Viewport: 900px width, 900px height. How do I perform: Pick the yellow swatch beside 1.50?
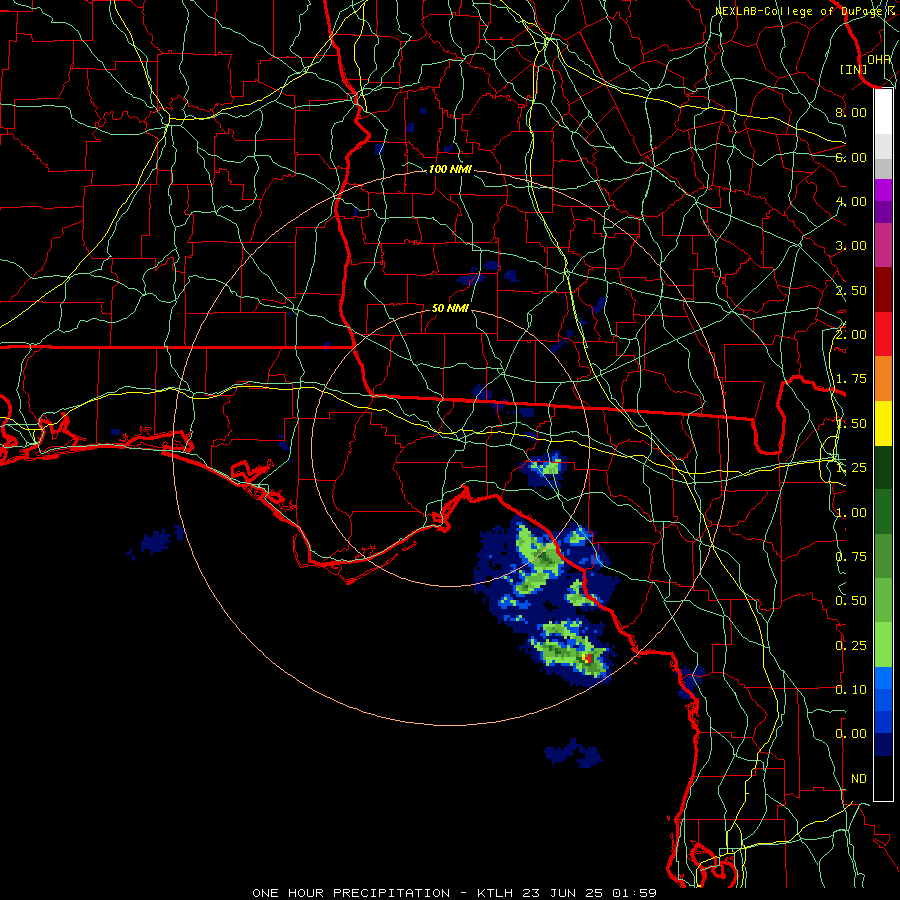point(883,423)
